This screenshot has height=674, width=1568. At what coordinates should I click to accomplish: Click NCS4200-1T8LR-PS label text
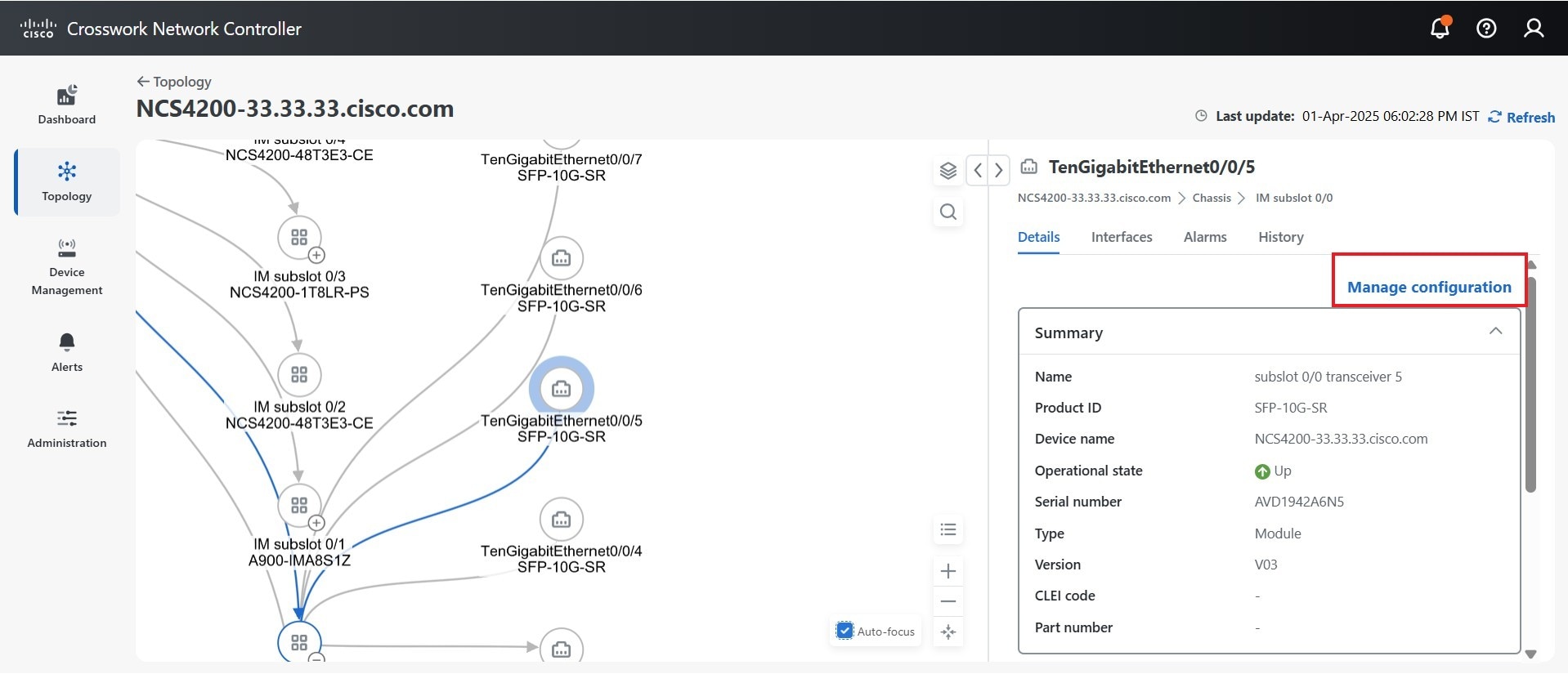click(x=299, y=292)
